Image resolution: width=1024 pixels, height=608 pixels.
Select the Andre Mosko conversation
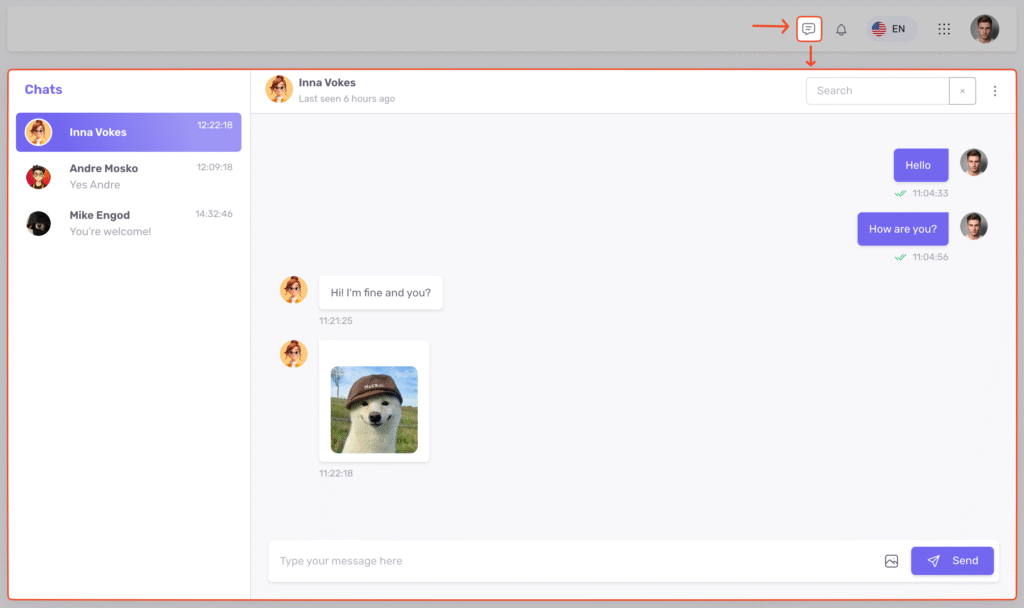pyautogui.click(x=128, y=176)
